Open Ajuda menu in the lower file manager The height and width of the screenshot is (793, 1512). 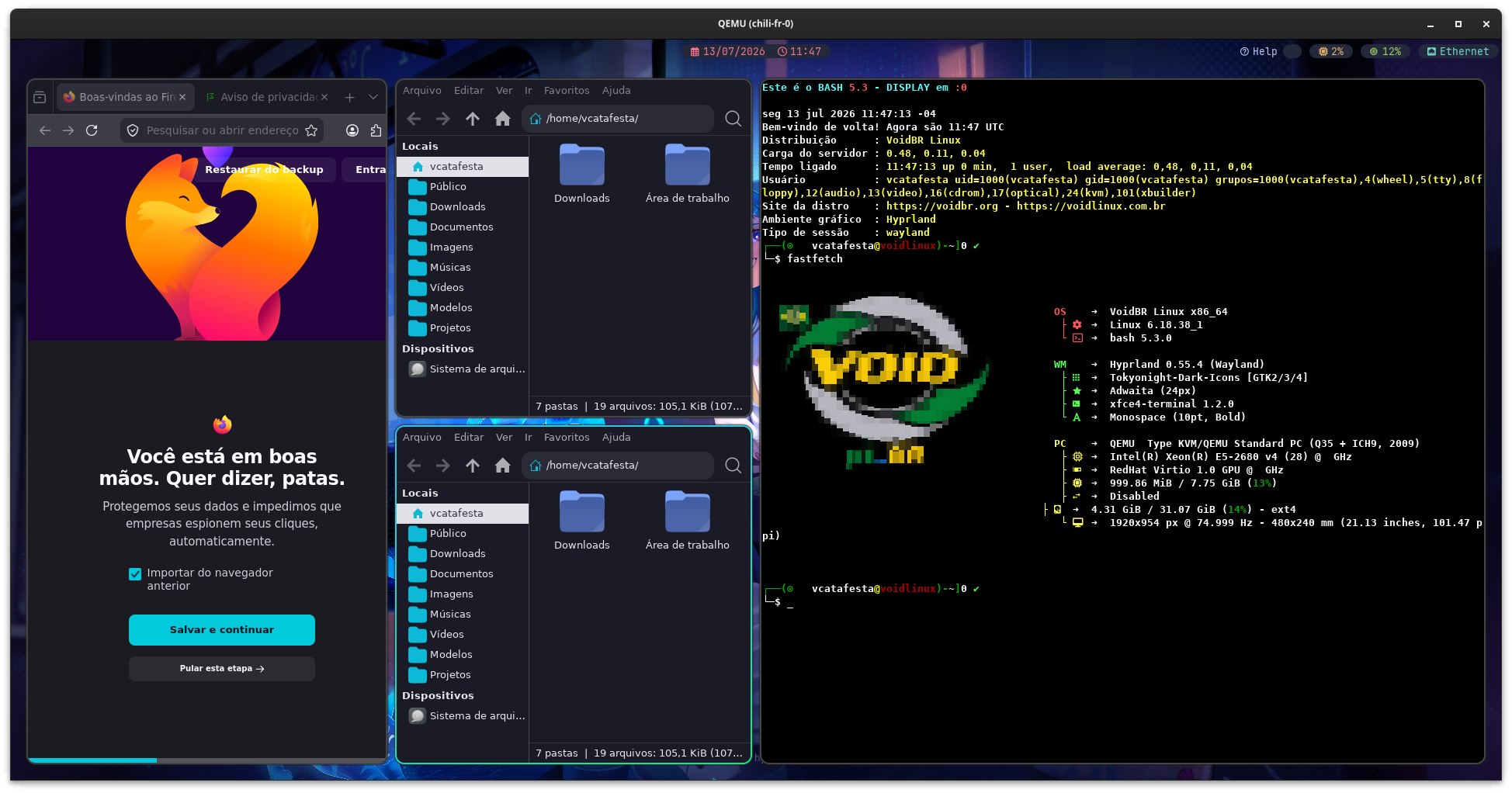pos(616,438)
